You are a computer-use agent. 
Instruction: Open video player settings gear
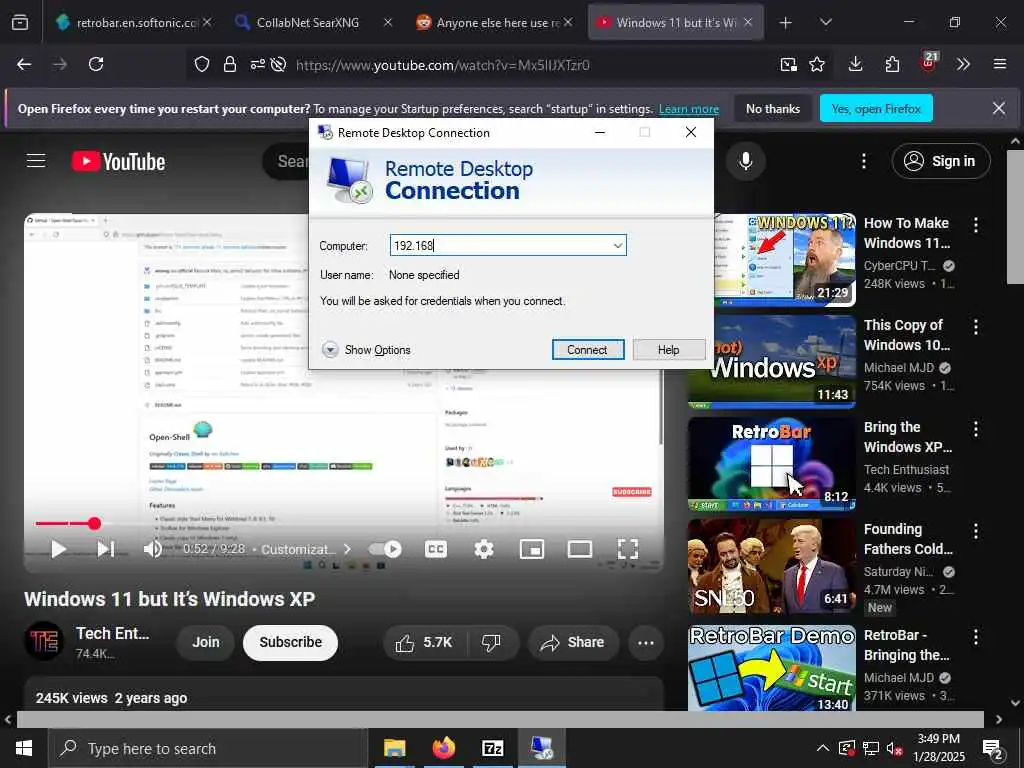484,549
